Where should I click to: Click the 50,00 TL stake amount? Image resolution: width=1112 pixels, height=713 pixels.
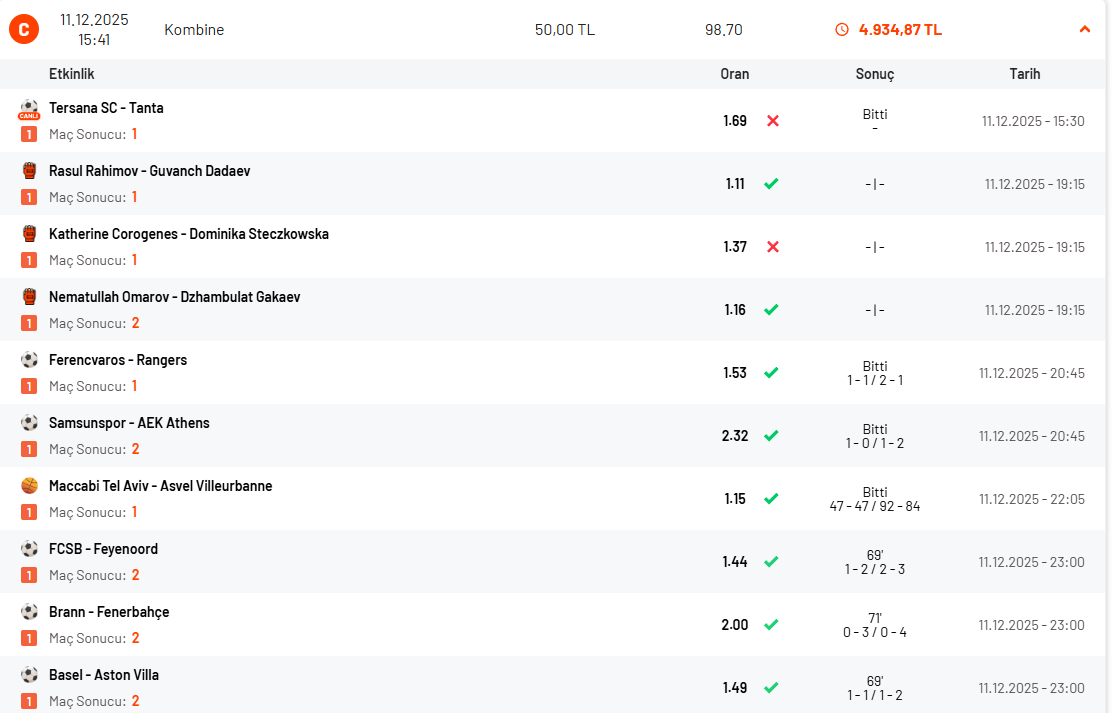pyautogui.click(x=565, y=30)
